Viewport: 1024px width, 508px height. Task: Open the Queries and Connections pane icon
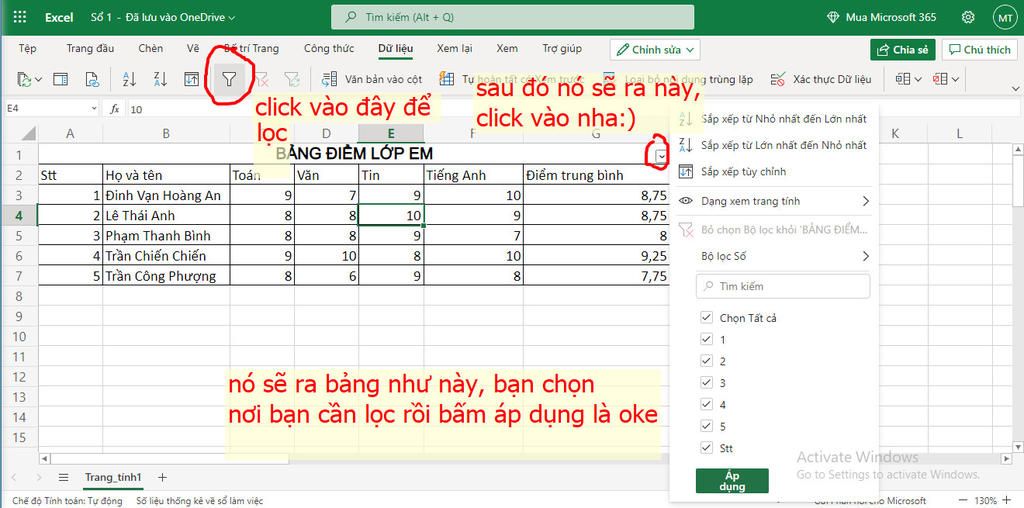60,80
